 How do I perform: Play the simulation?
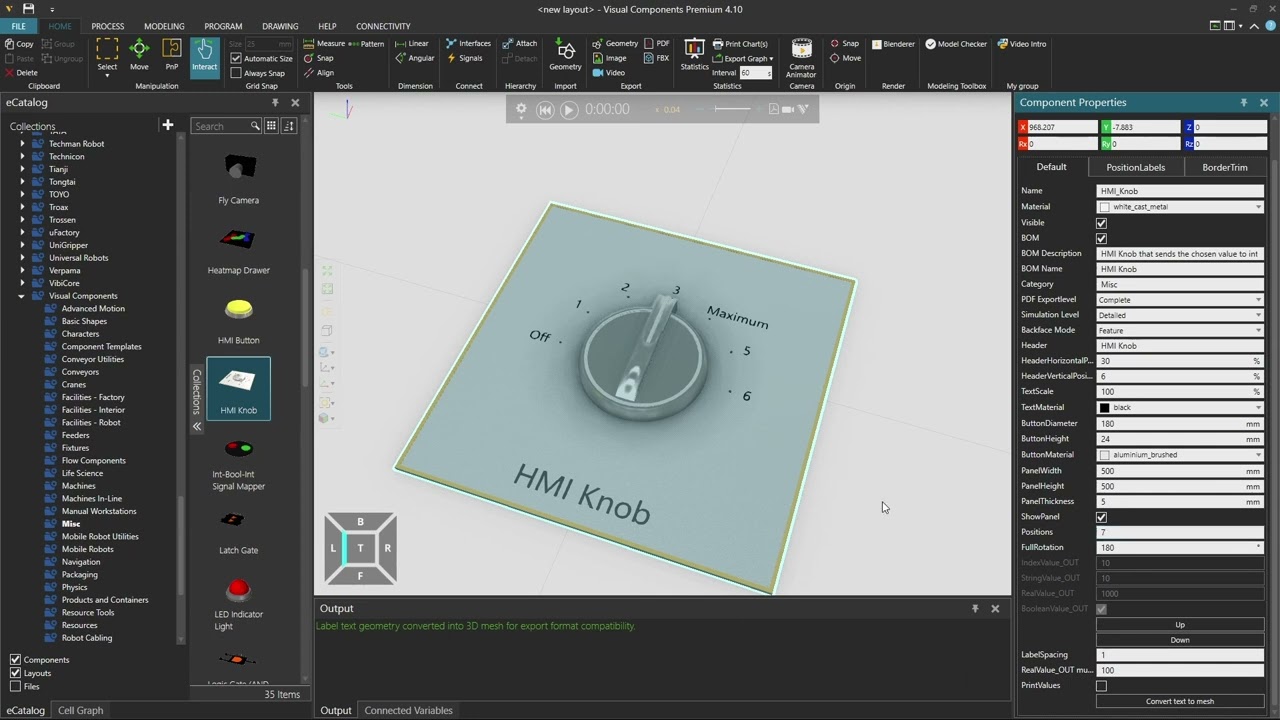[569, 110]
